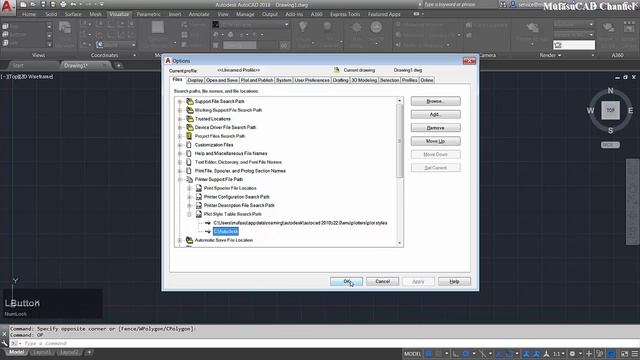640x360 pixels.
Task: Click the tree list scrollbar thumb
Action: [400, 141]
